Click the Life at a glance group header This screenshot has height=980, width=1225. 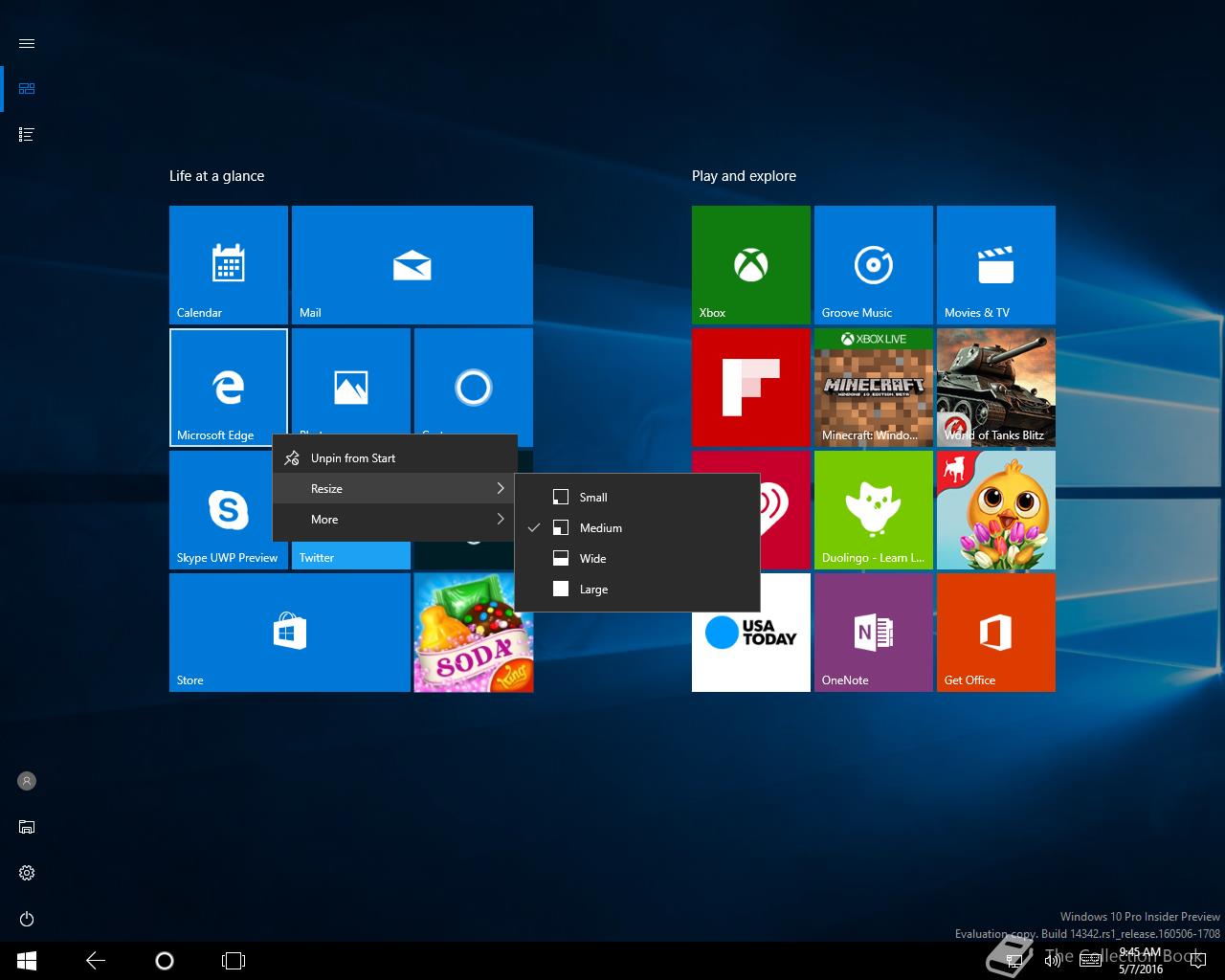(217, 176)
